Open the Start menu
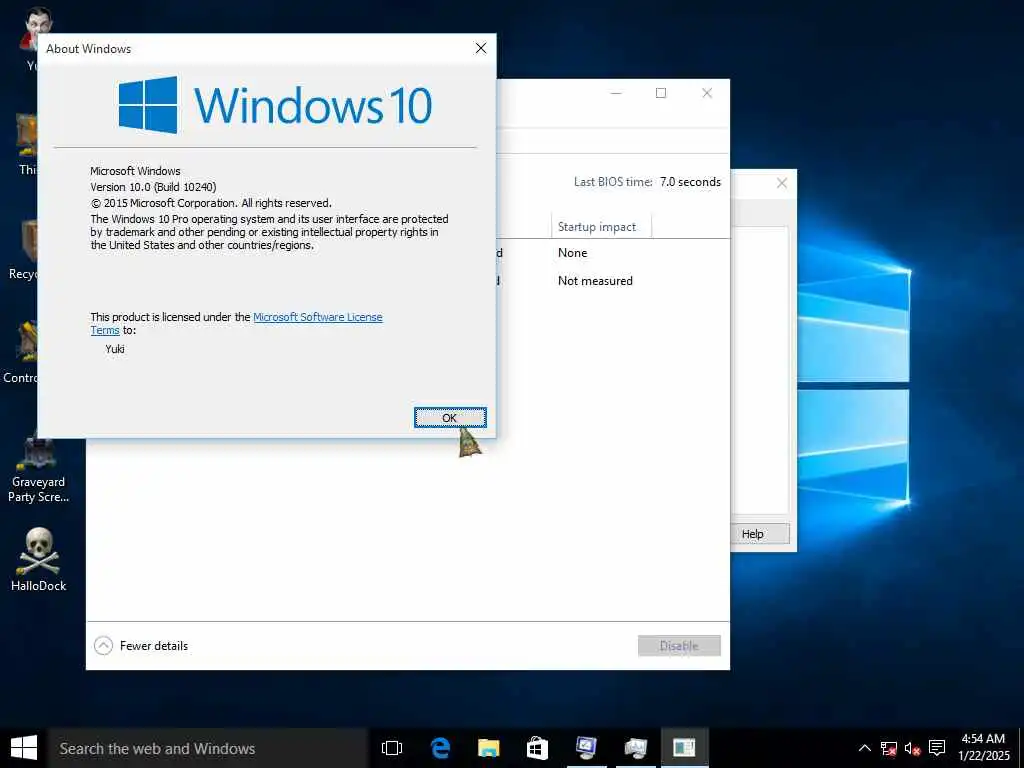 [24, 748]
